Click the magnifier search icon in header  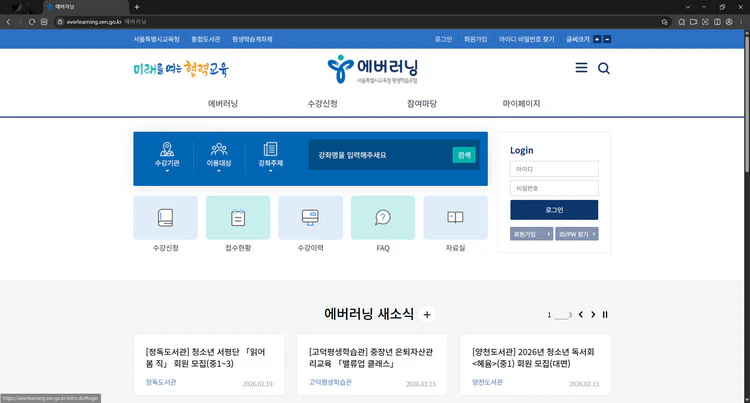coord(604,68)
